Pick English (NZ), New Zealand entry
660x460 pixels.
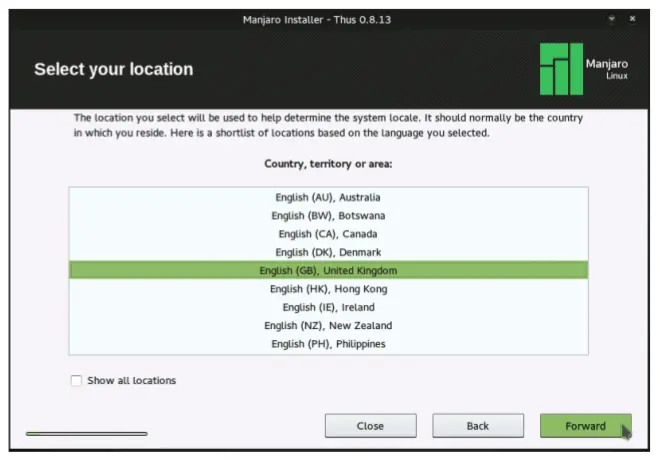click(328, 325)
